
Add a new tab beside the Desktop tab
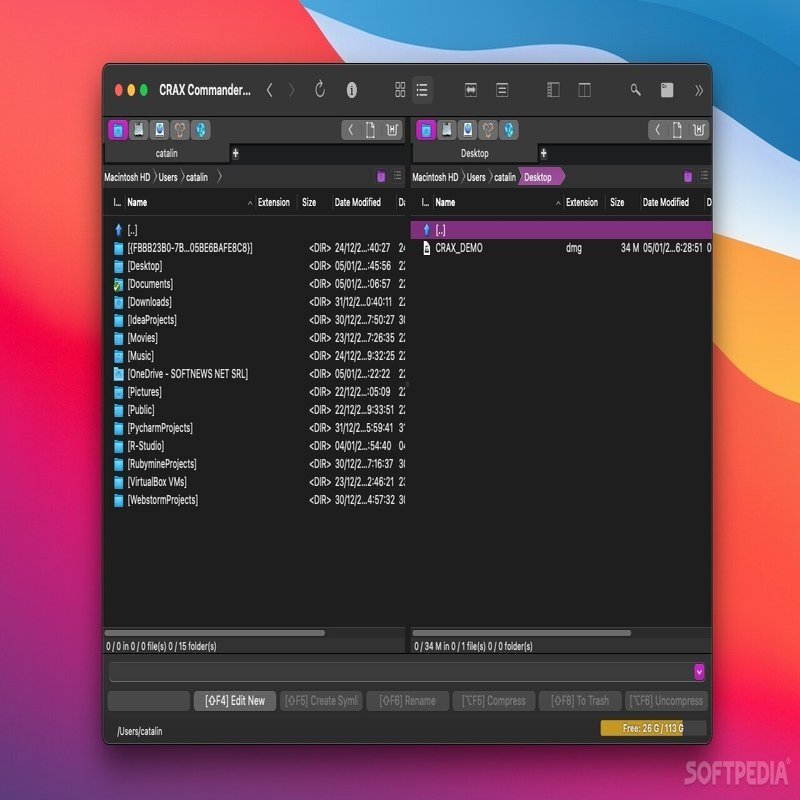[x=543, y=153]
